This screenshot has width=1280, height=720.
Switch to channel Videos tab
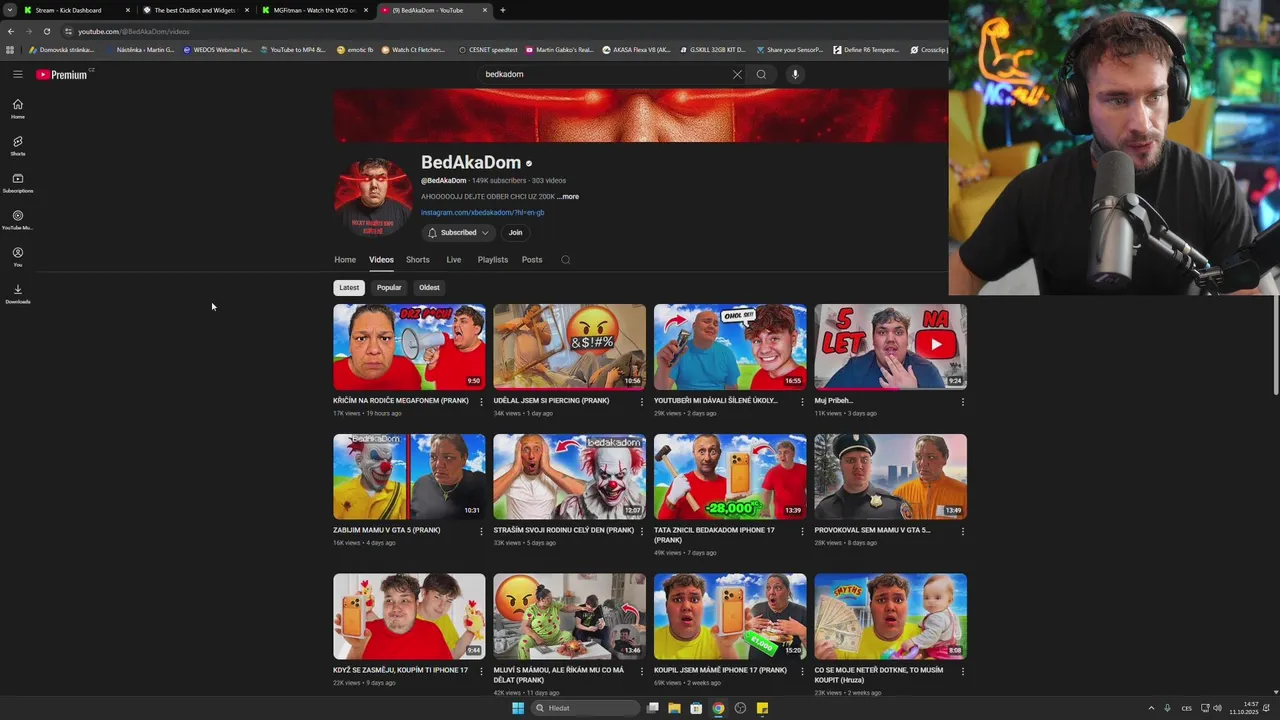coord(381,260)
